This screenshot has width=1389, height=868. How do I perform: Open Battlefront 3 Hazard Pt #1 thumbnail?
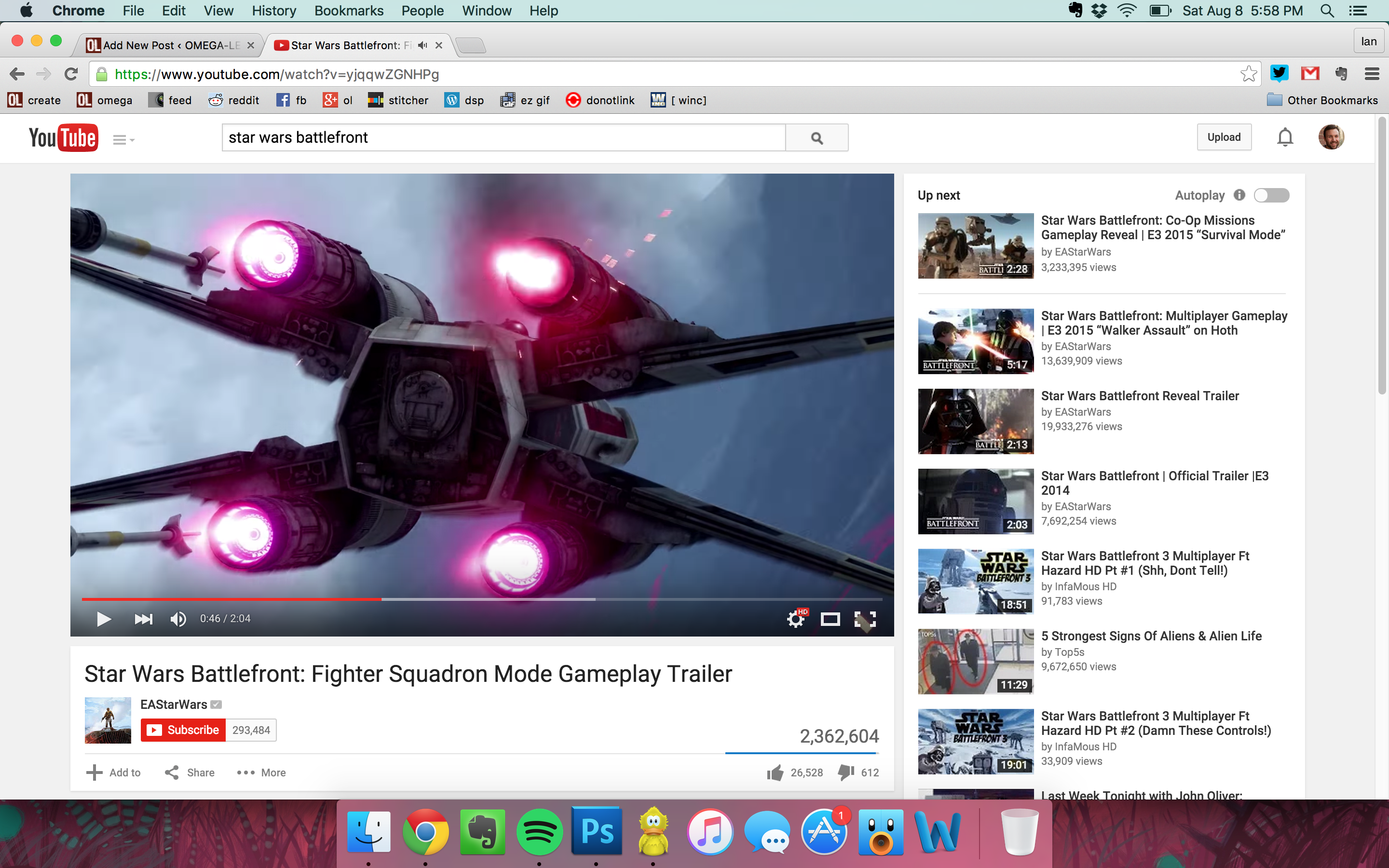(976, 582)
